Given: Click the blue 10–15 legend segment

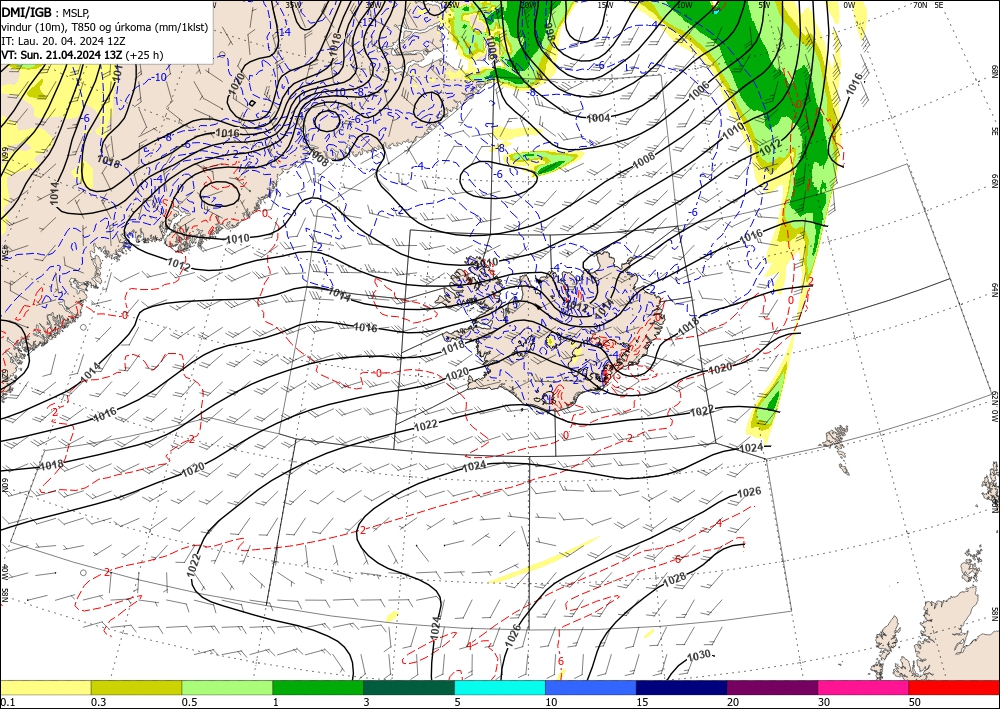Looking at the screenshot, I should 591,687.
